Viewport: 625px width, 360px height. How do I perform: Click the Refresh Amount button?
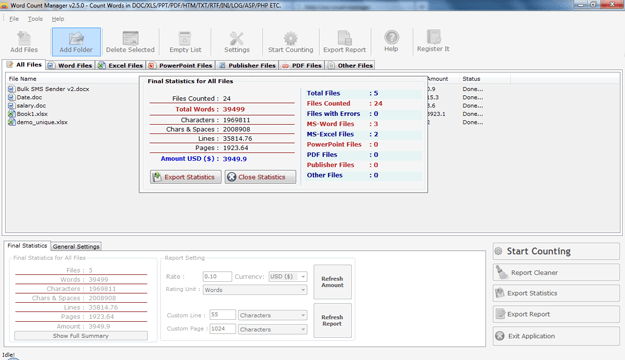[332, 282]
